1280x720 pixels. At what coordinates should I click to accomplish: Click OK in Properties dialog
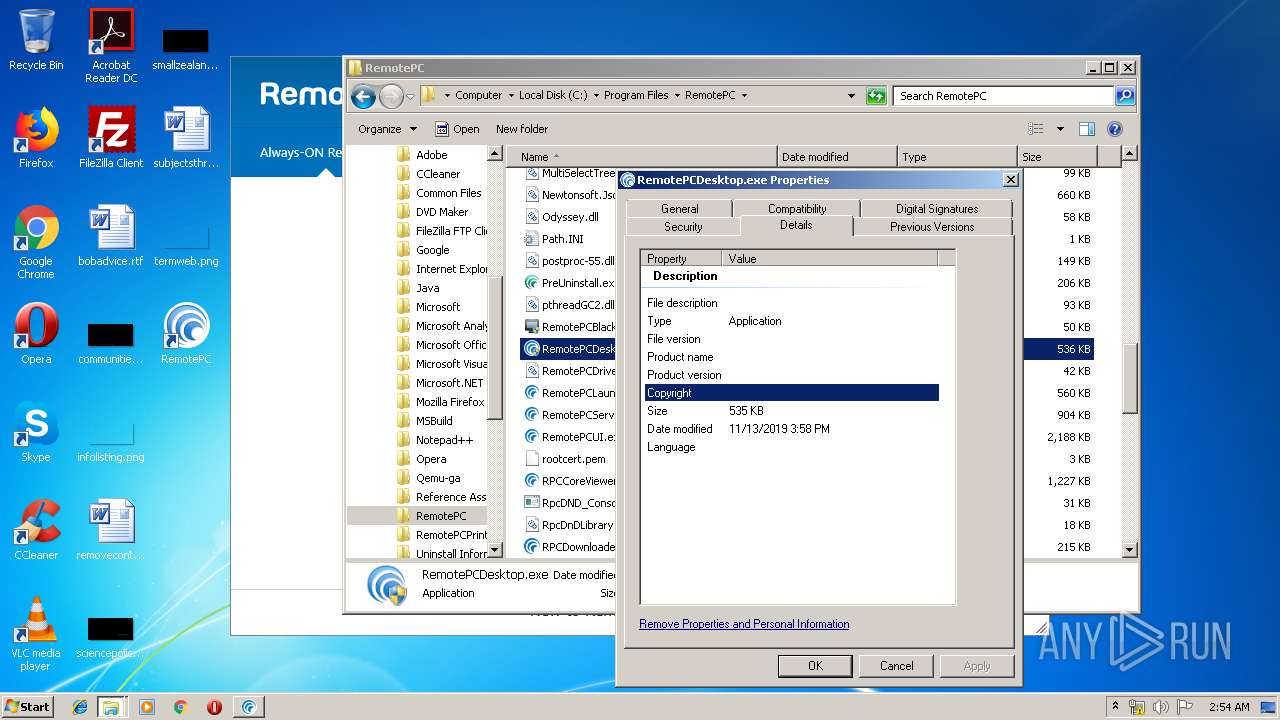tap(815, 666)
